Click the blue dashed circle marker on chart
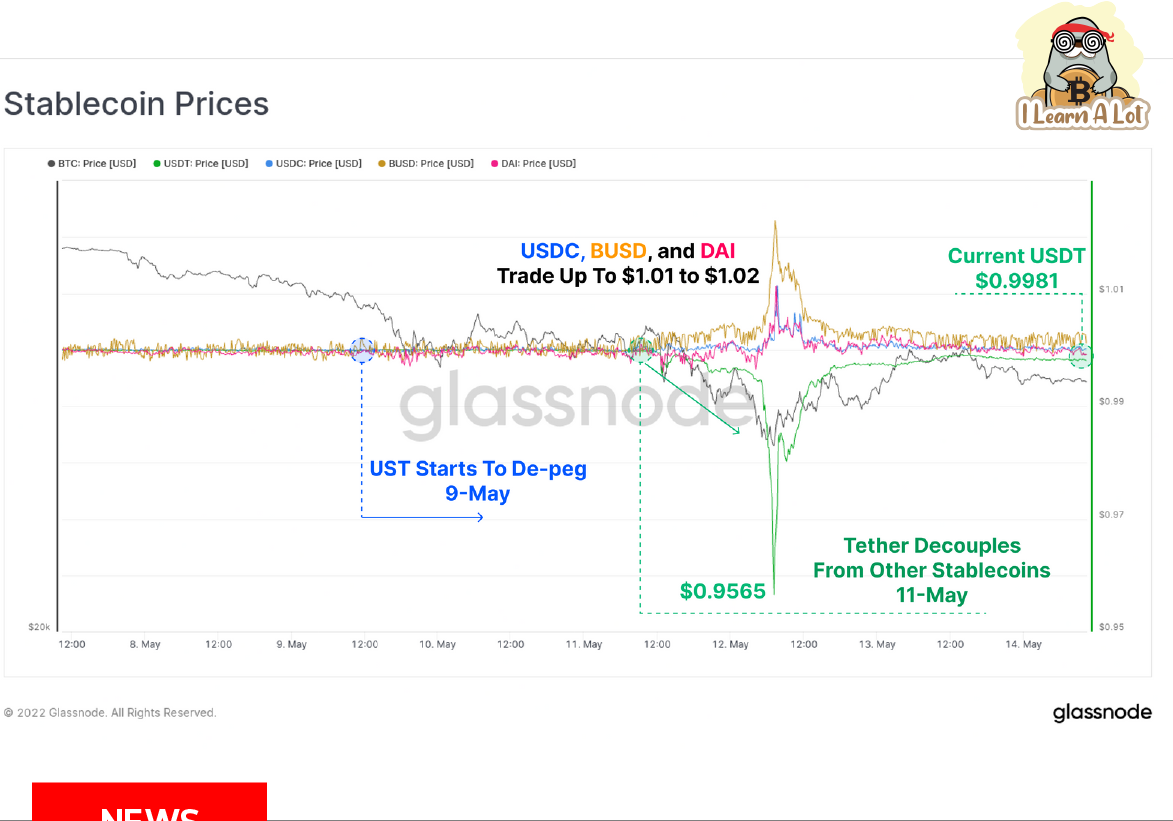1173x821 pixels. (363, 350)
